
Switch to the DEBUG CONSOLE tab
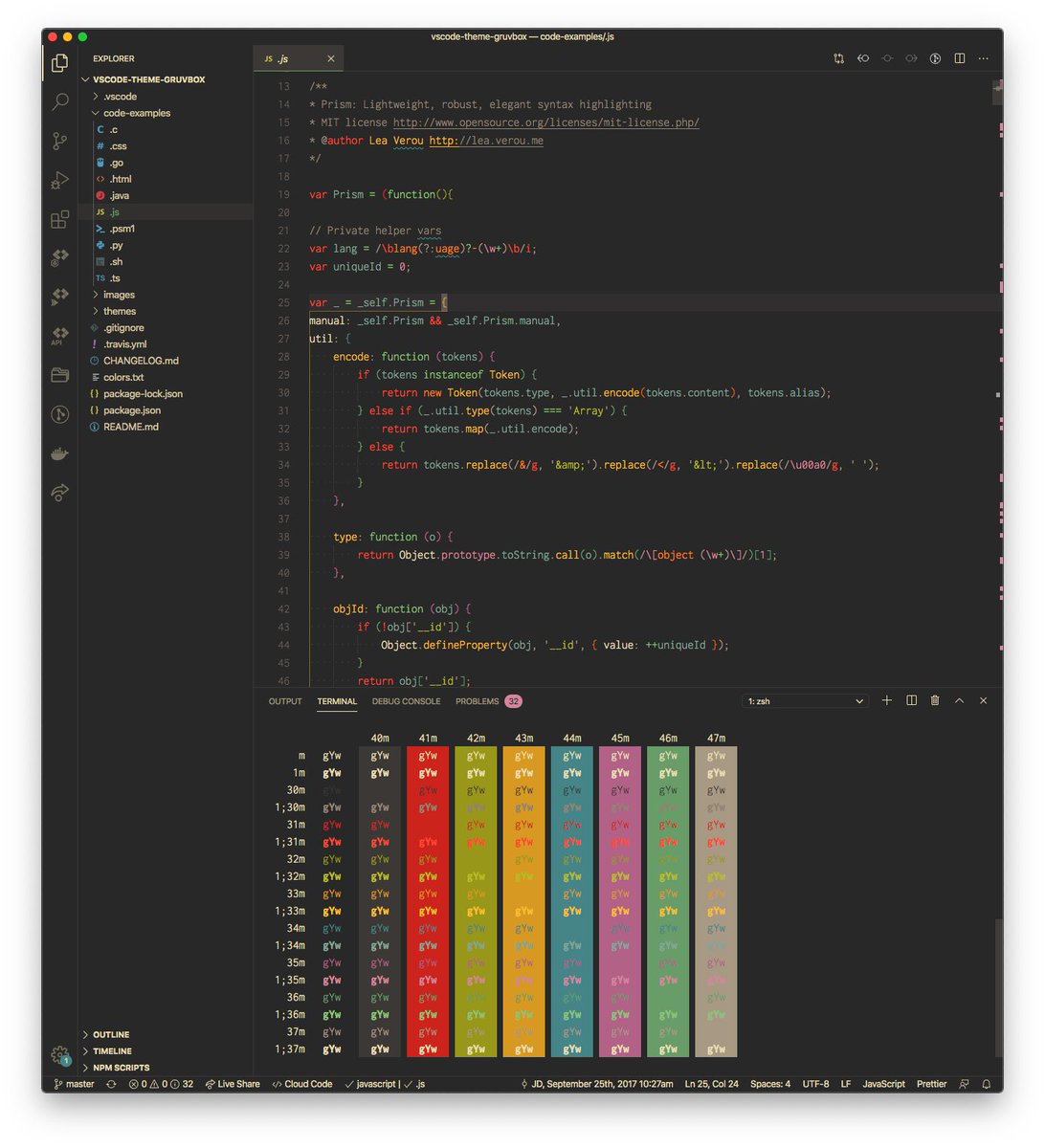(406, 701)
